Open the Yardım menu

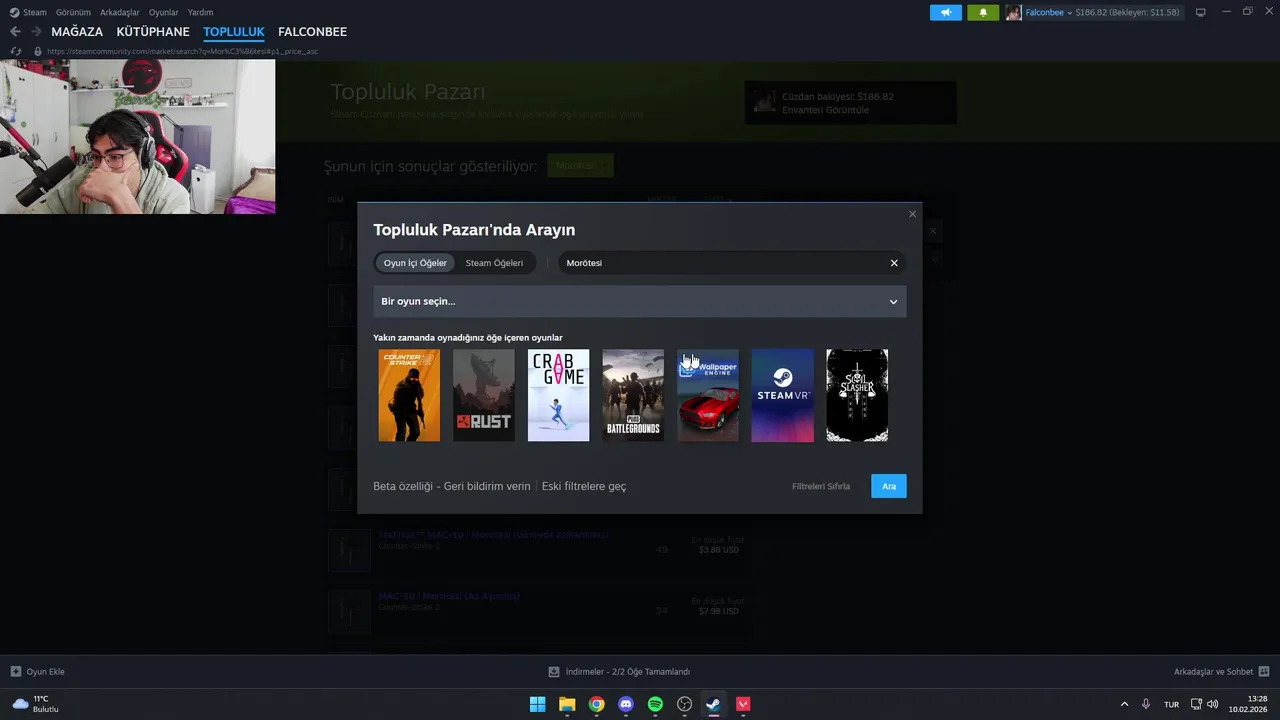tap(201, 12)
